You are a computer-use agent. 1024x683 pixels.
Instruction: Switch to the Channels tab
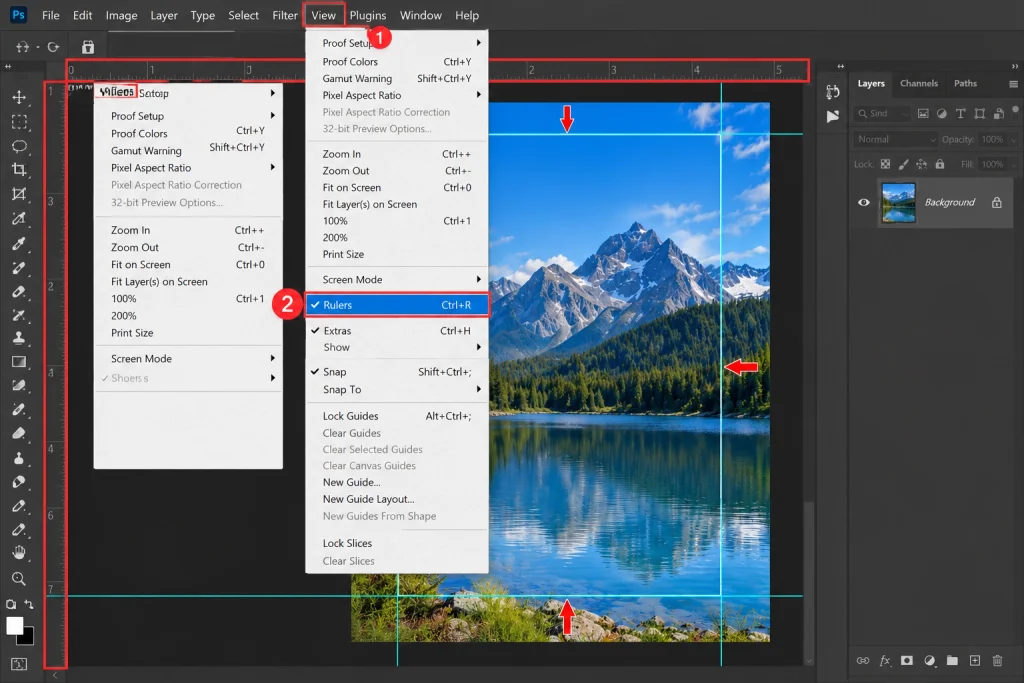click(918, 84)
